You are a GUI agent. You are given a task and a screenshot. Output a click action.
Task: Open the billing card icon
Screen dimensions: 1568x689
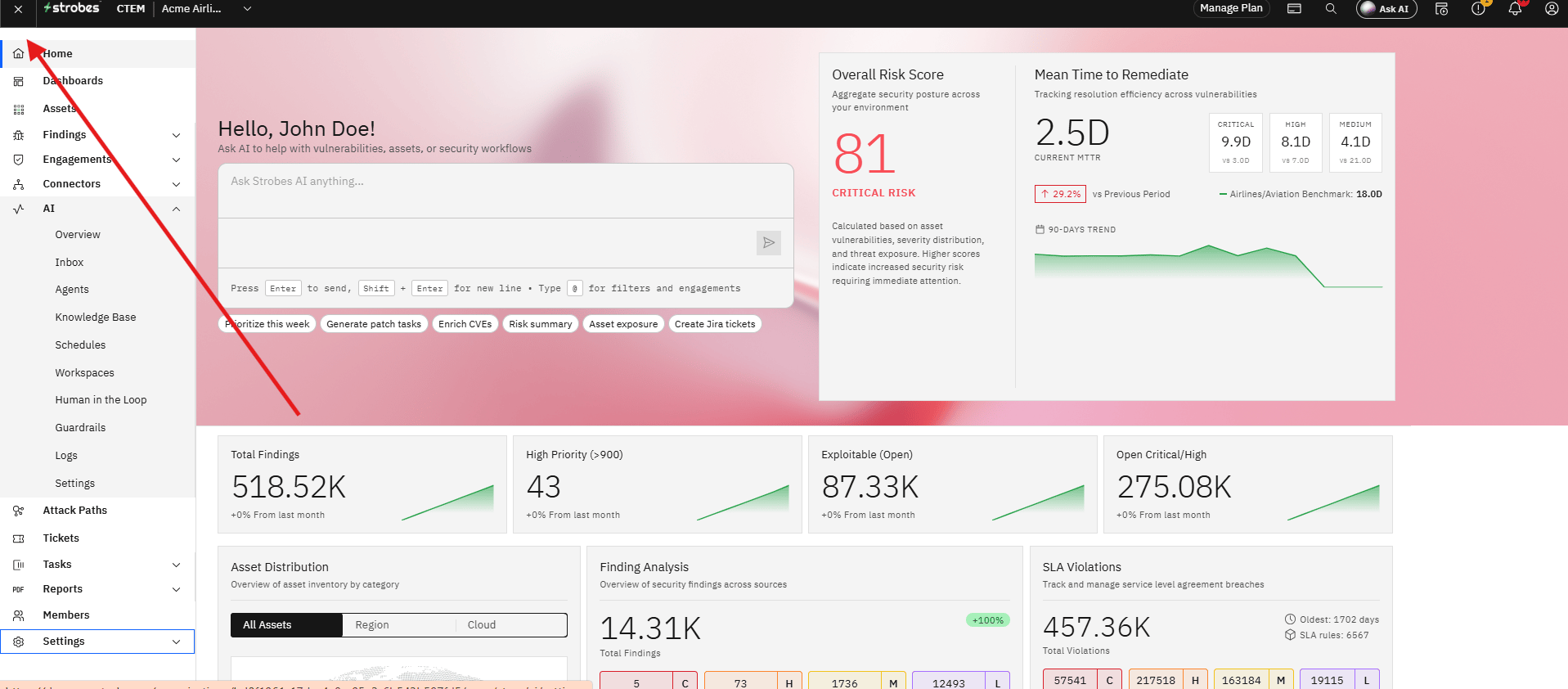tap(1294, 9)
